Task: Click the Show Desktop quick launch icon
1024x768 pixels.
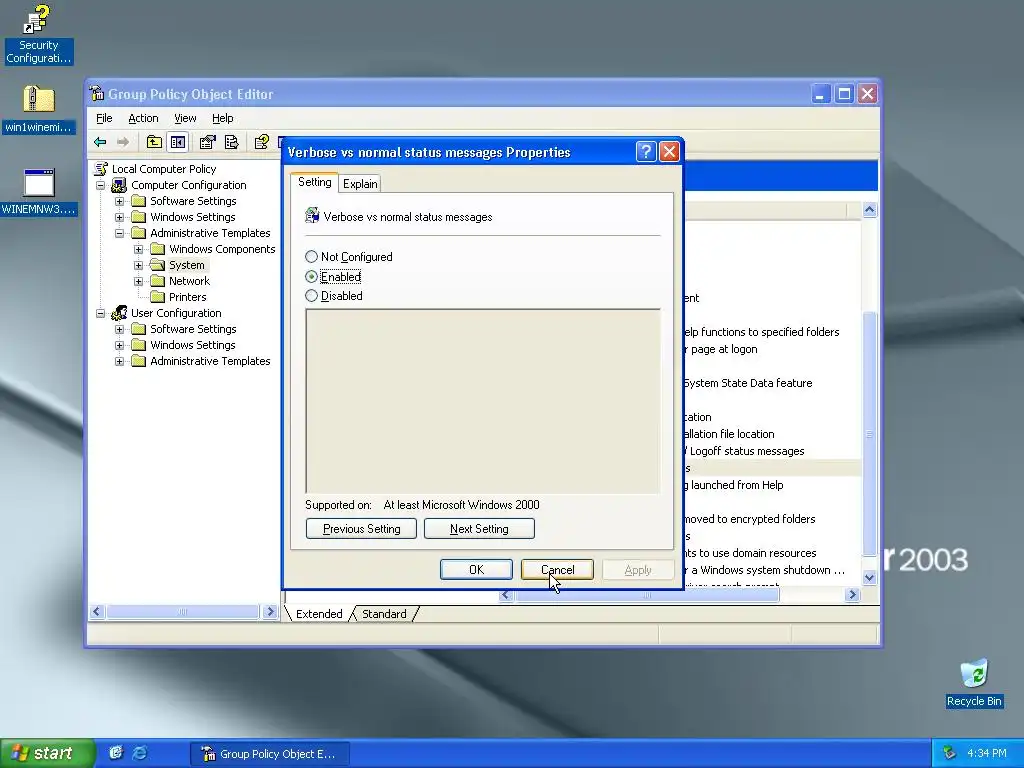Action: 116,753
